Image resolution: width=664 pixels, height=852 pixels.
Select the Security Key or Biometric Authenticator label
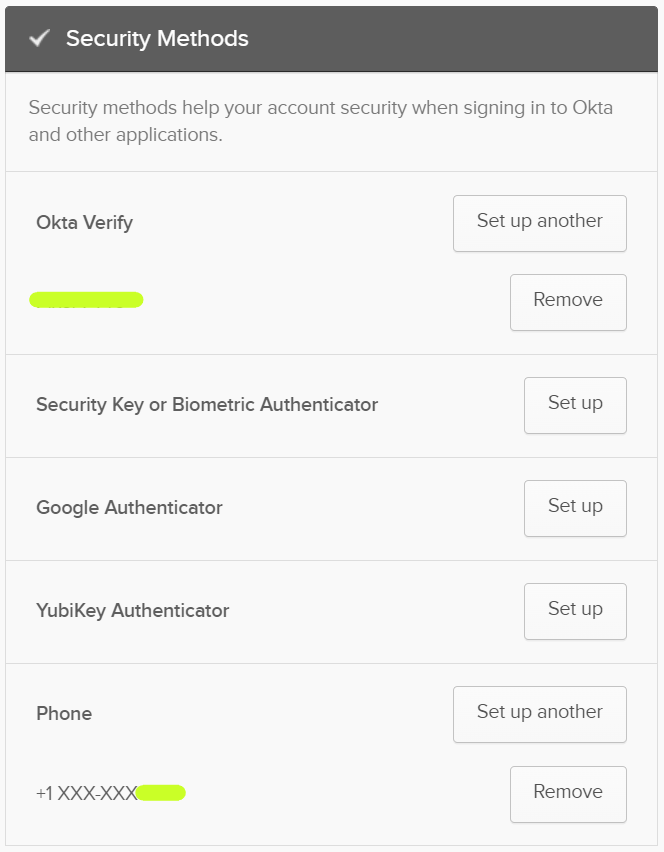[207, 405]
